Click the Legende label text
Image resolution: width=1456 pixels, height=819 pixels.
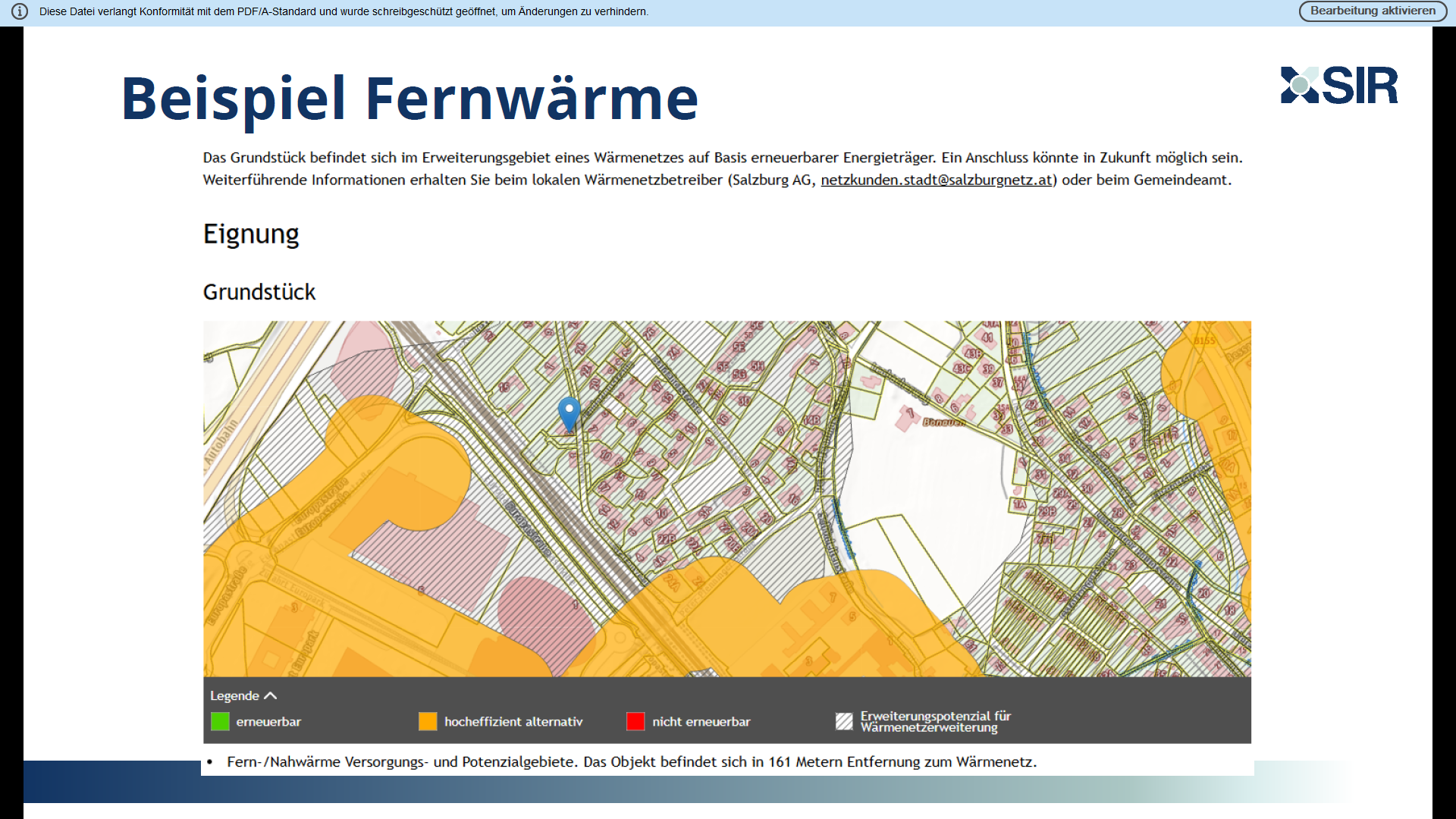tap(234, 695)
